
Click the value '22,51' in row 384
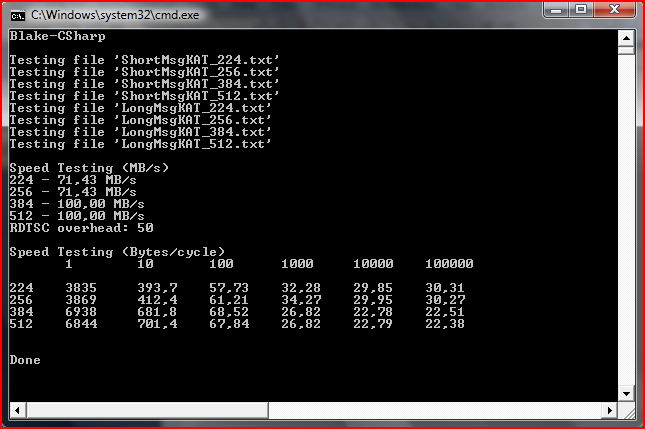pyautogui.click(x=445, y=312)
